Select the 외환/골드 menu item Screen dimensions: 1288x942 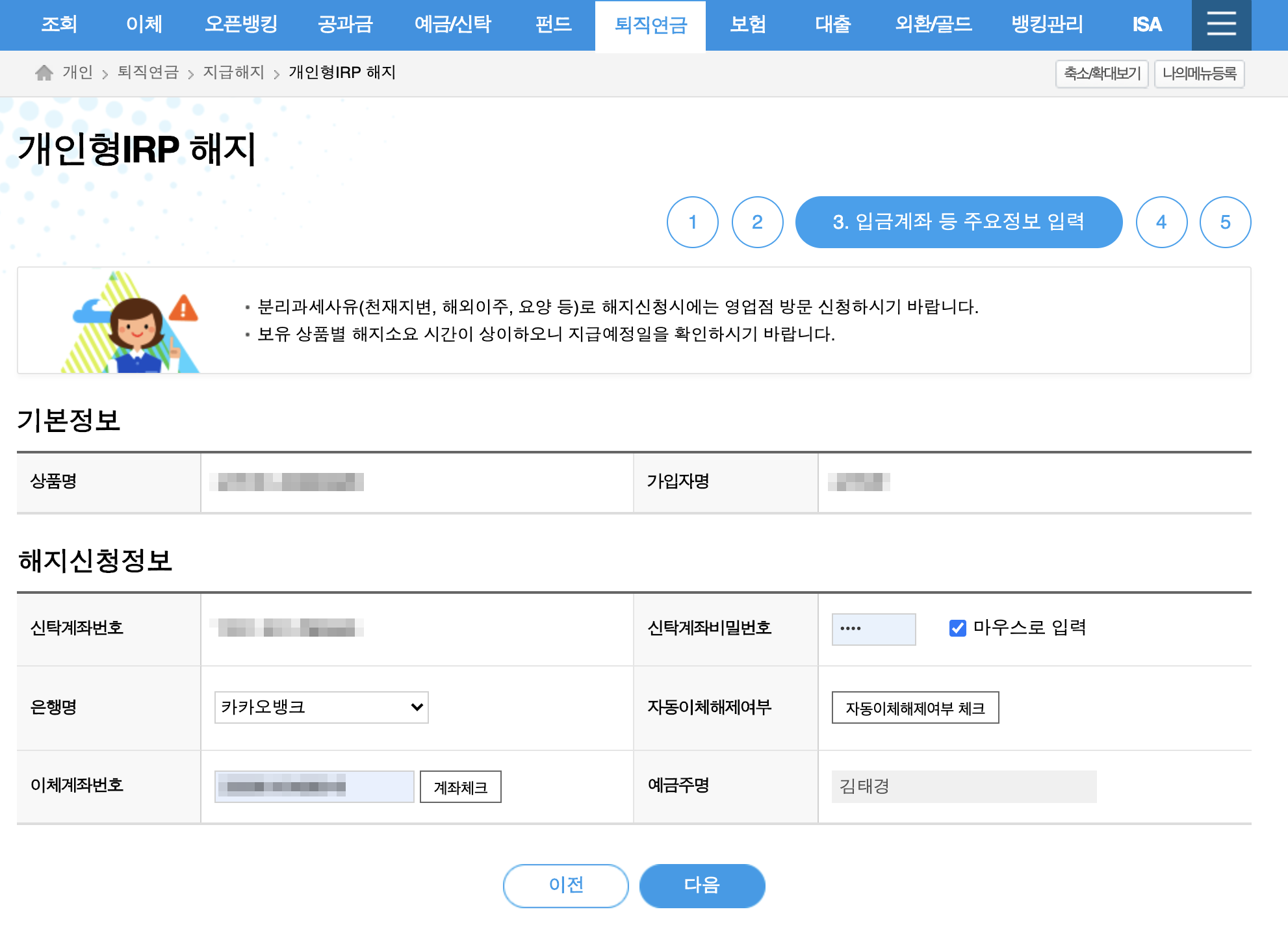(933, 25)
